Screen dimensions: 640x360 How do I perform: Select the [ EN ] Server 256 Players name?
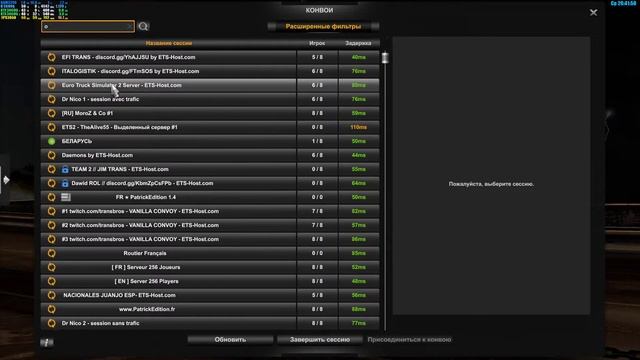146,281
